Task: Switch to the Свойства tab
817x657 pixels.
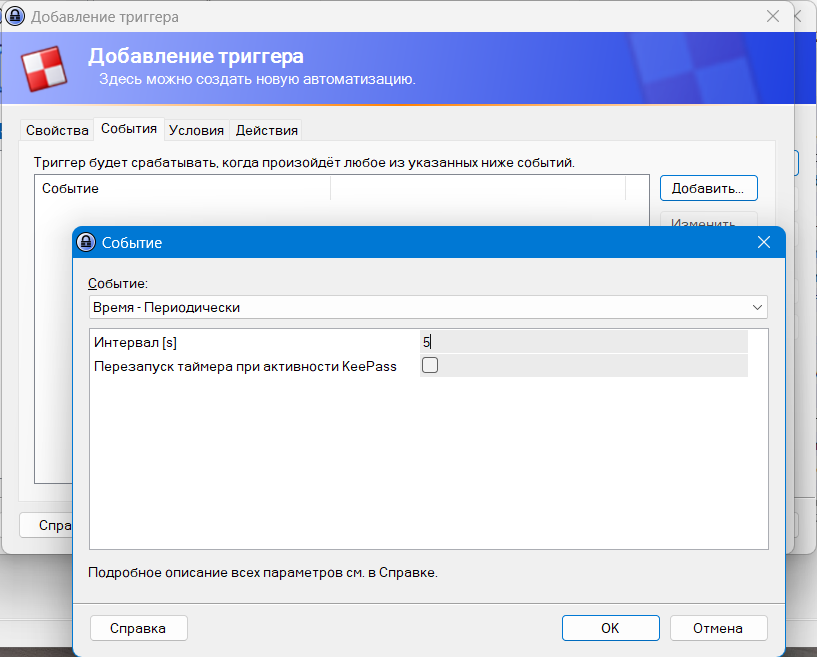Action: coord(57,130)
